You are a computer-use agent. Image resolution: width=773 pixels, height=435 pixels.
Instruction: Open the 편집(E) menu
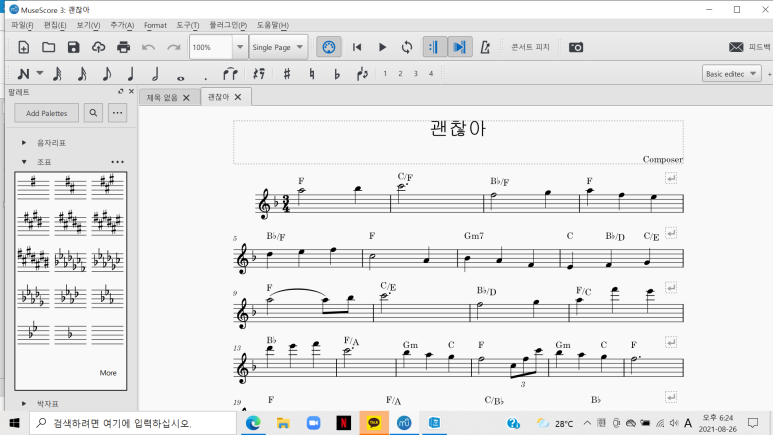tap(55, 25)
